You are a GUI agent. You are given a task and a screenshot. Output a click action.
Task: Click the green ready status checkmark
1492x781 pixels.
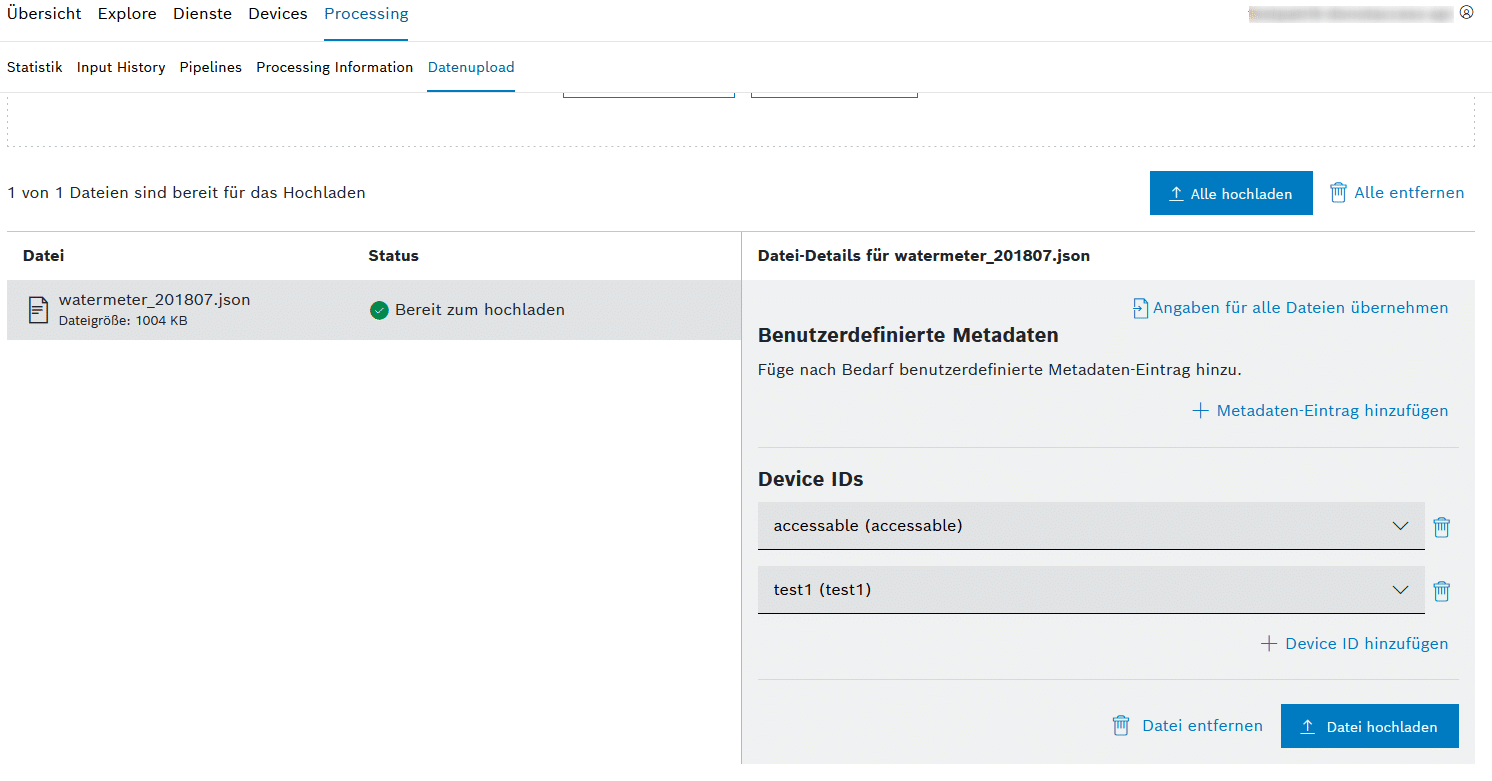[x=379, y=310]
